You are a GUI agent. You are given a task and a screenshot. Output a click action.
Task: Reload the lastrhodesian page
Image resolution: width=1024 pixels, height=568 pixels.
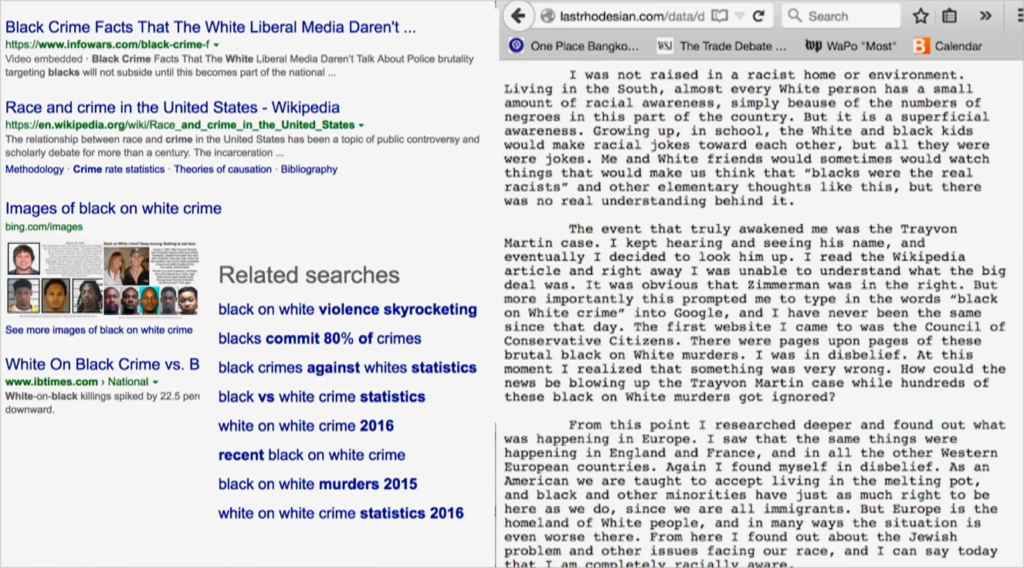pos(759,16)
